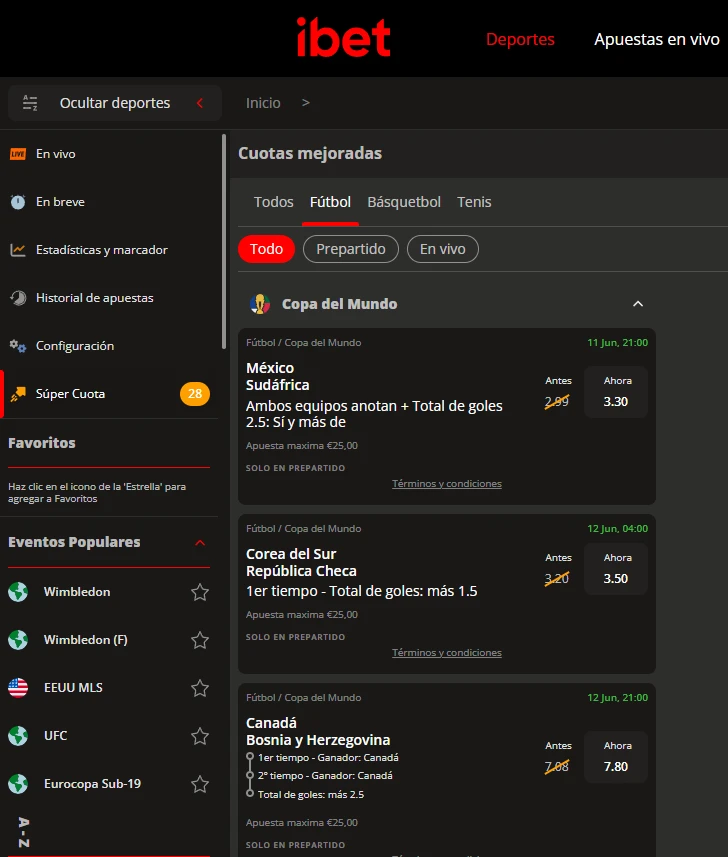Image resolution: width=728 pixels, height=857 pixels.
Task: Click the USA flag icon for EEUU MLS
Action: 18,688
